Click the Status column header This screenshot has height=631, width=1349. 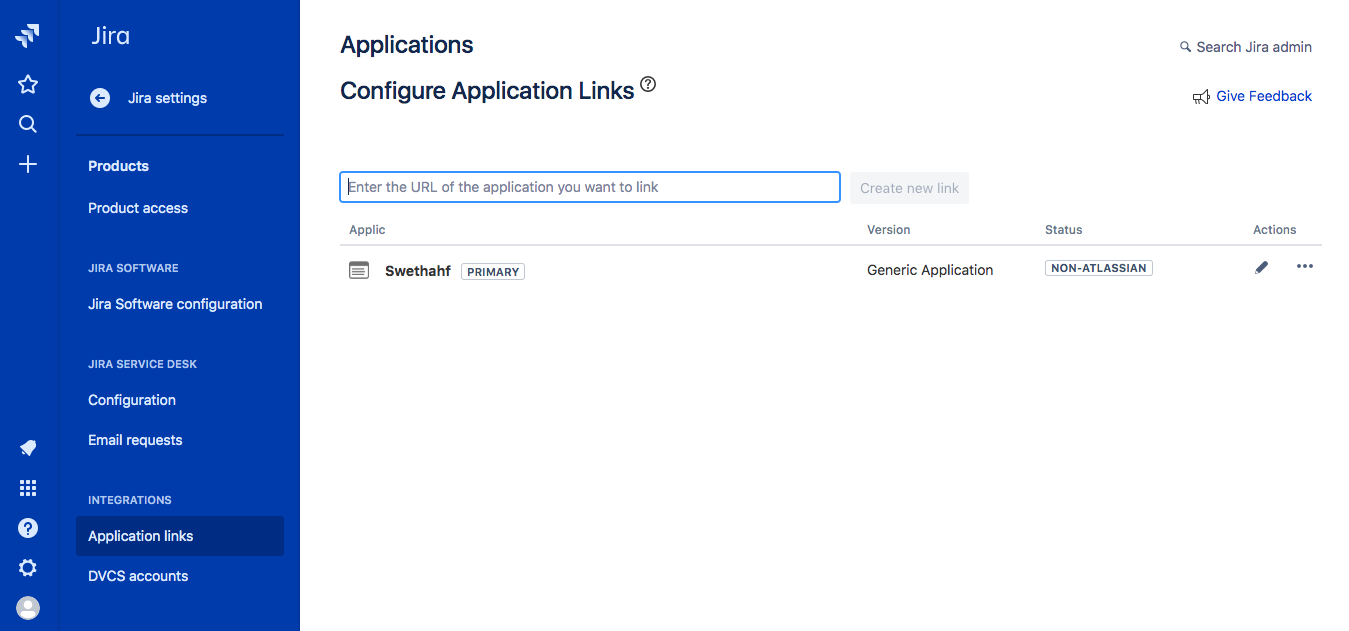tap(1064, 230)
